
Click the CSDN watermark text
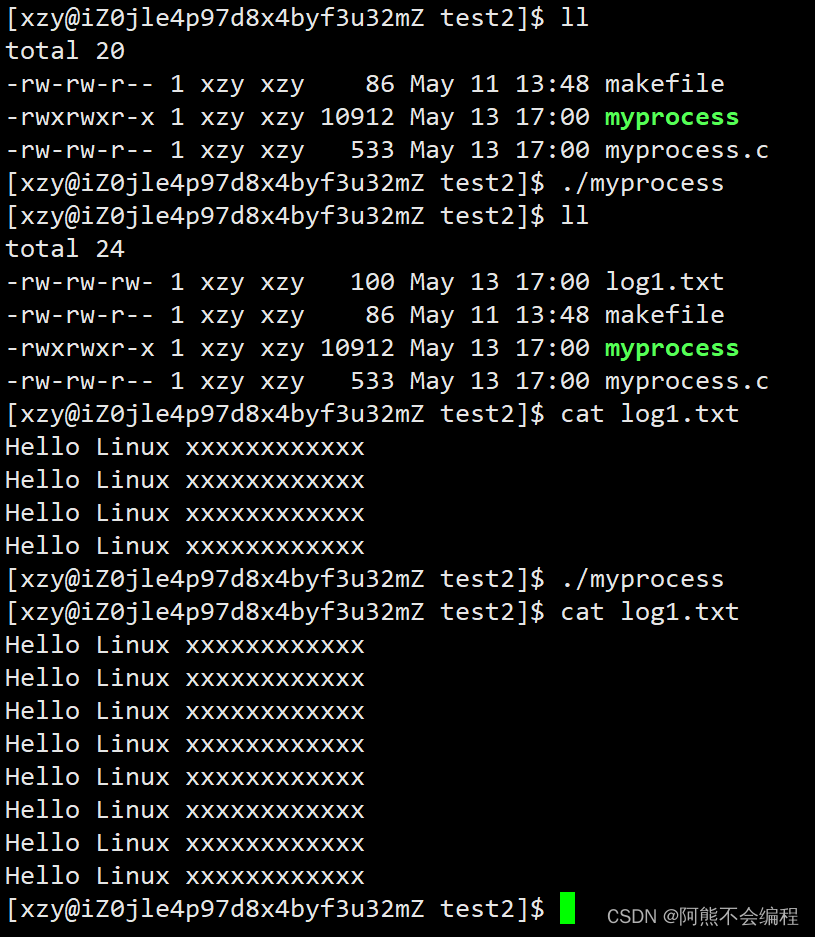(702, 916)
